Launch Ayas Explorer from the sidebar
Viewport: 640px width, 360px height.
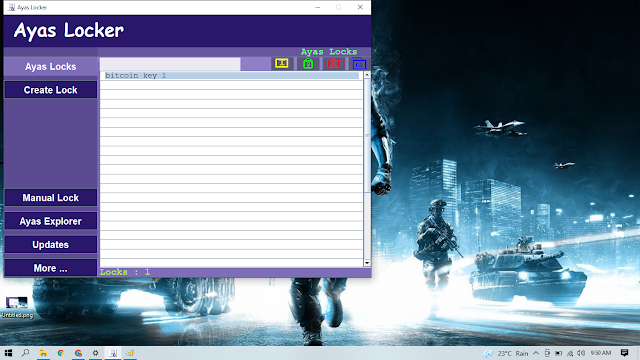pos(51,221)
